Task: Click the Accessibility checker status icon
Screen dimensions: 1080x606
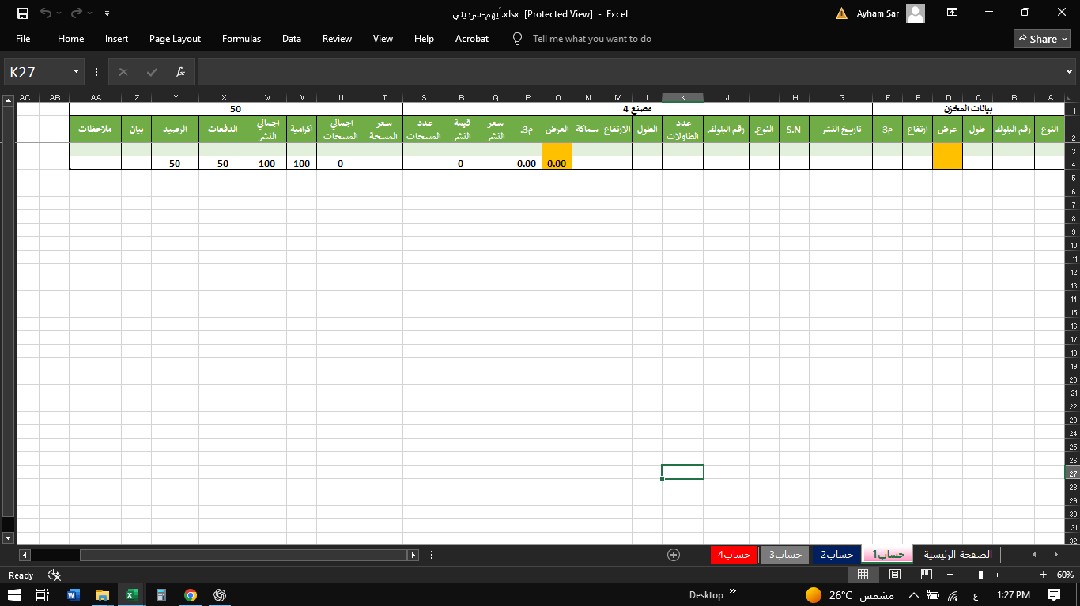Action: (55, 575)
